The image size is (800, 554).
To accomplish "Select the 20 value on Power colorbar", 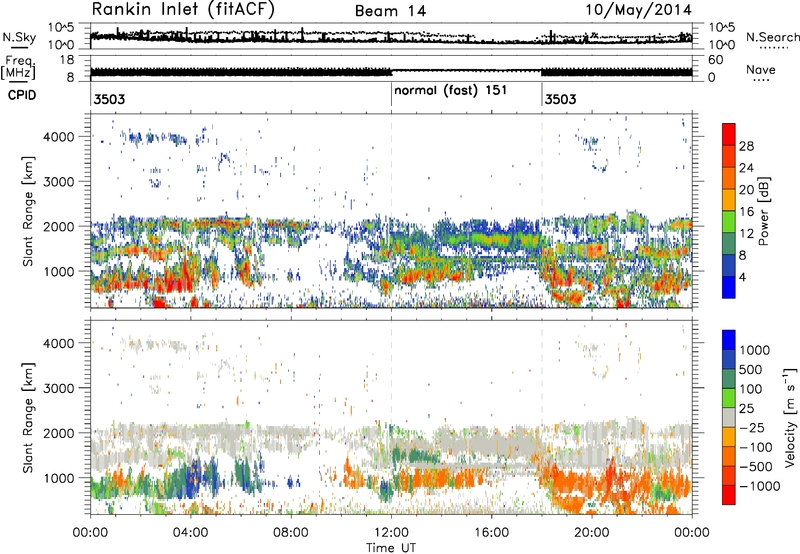I will 746,190.
